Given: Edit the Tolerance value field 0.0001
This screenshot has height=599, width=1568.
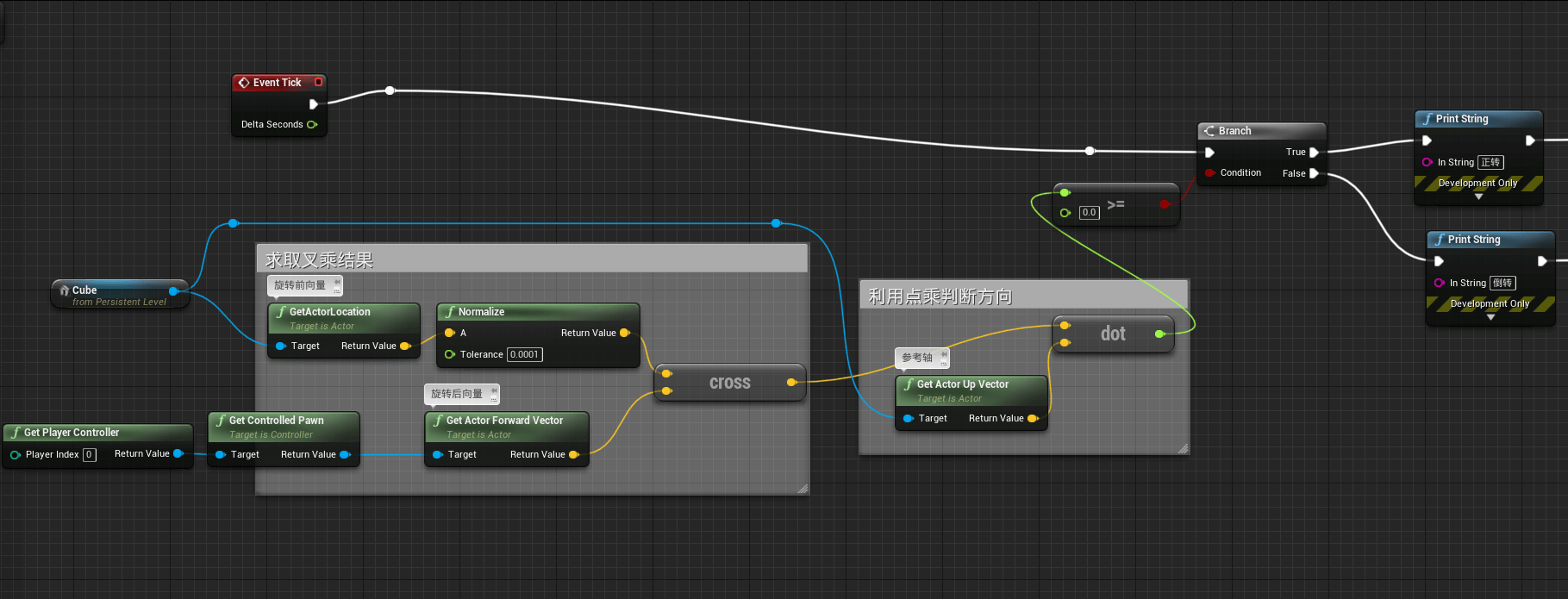Looking at the screenshot, I should 524,354.
